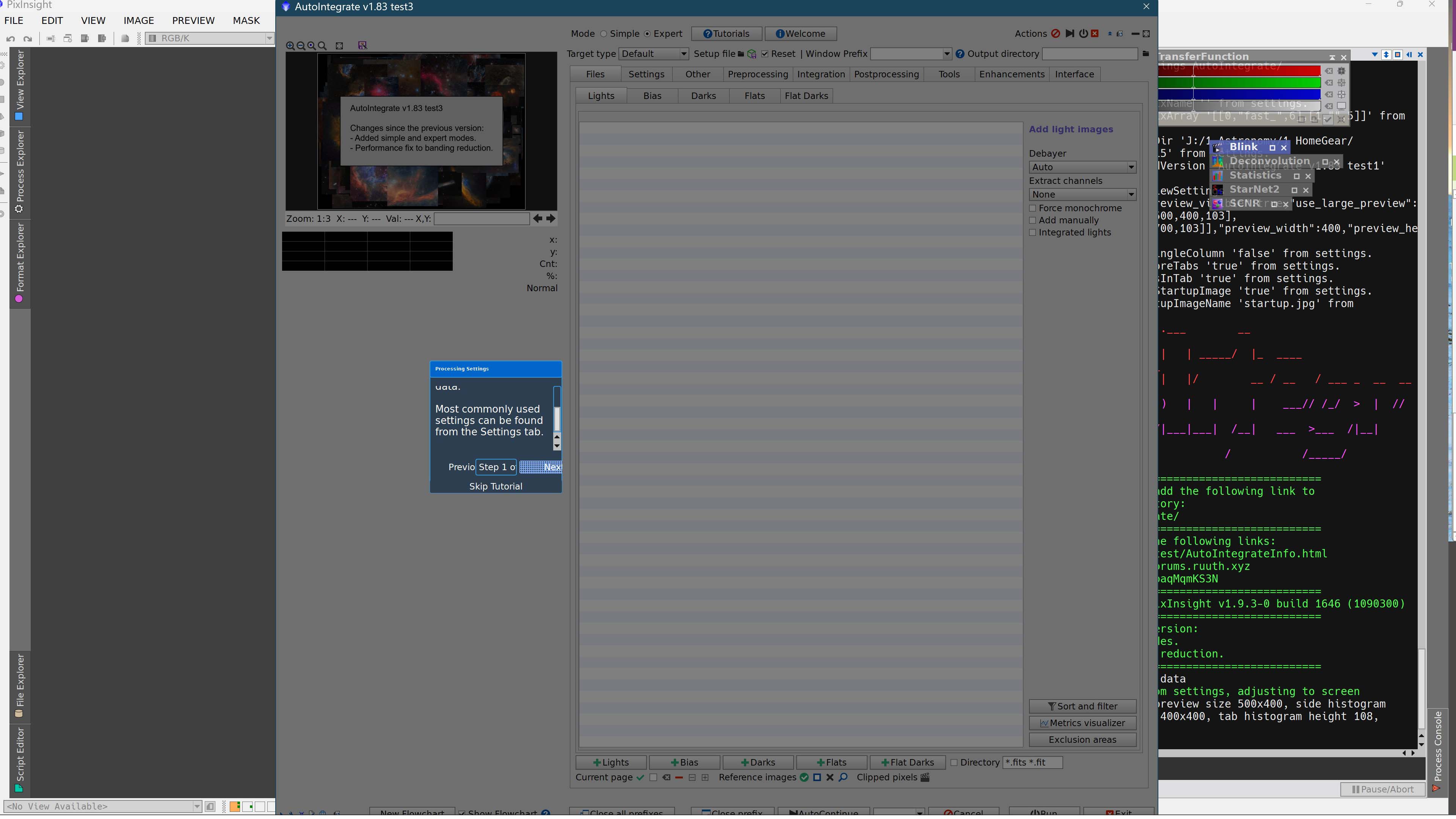Click the output directory browse folder icon
Image resolution: width=1456 pixels, height=819 pixels.
[x=1146, y=54]
